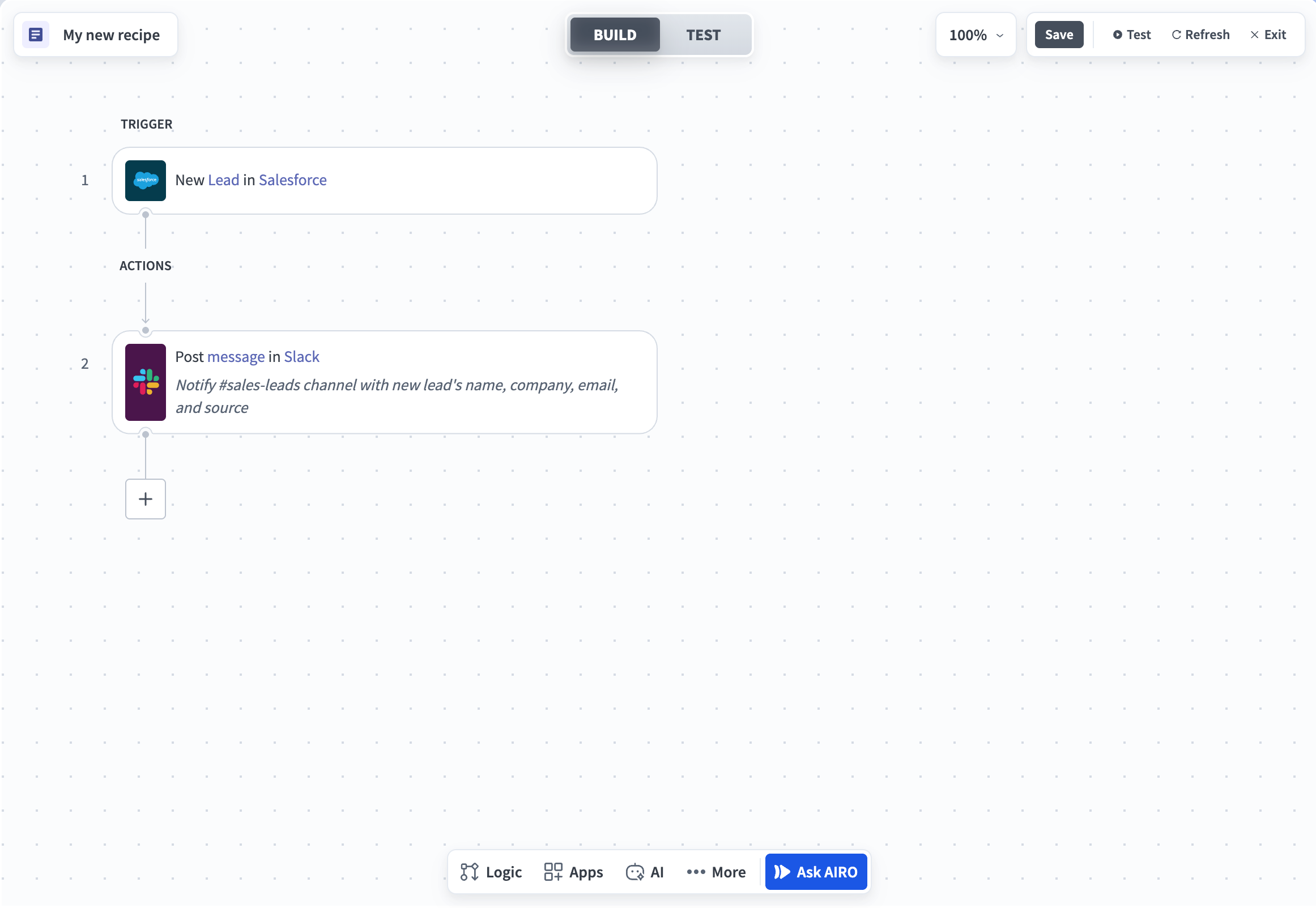The height and width of the screenshot is (908, 1316).
Task: Refresh the recipe
Action: click(x=1200, y=35)
